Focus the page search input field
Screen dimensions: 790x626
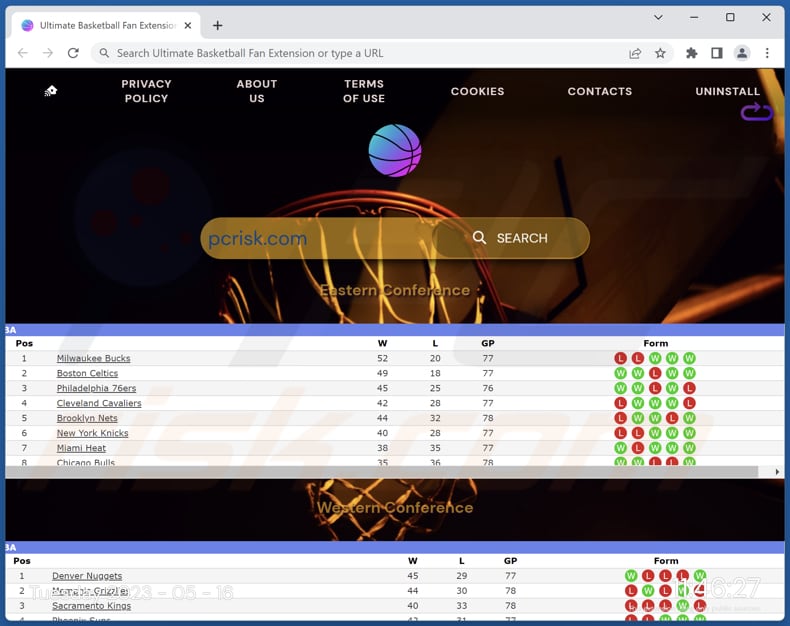(x=317, y=238)
